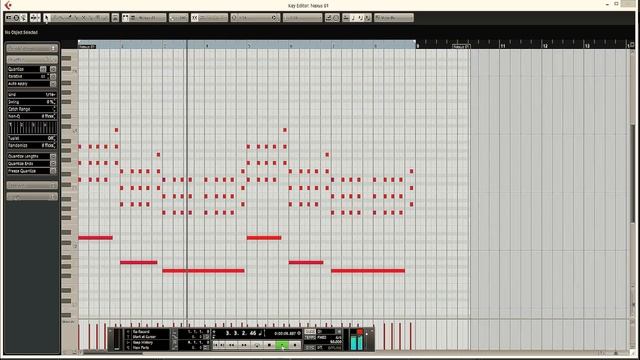The image size is (640, 360).
Task: Toggle Show Part Borders icon
Action: (x=125, y=18)
